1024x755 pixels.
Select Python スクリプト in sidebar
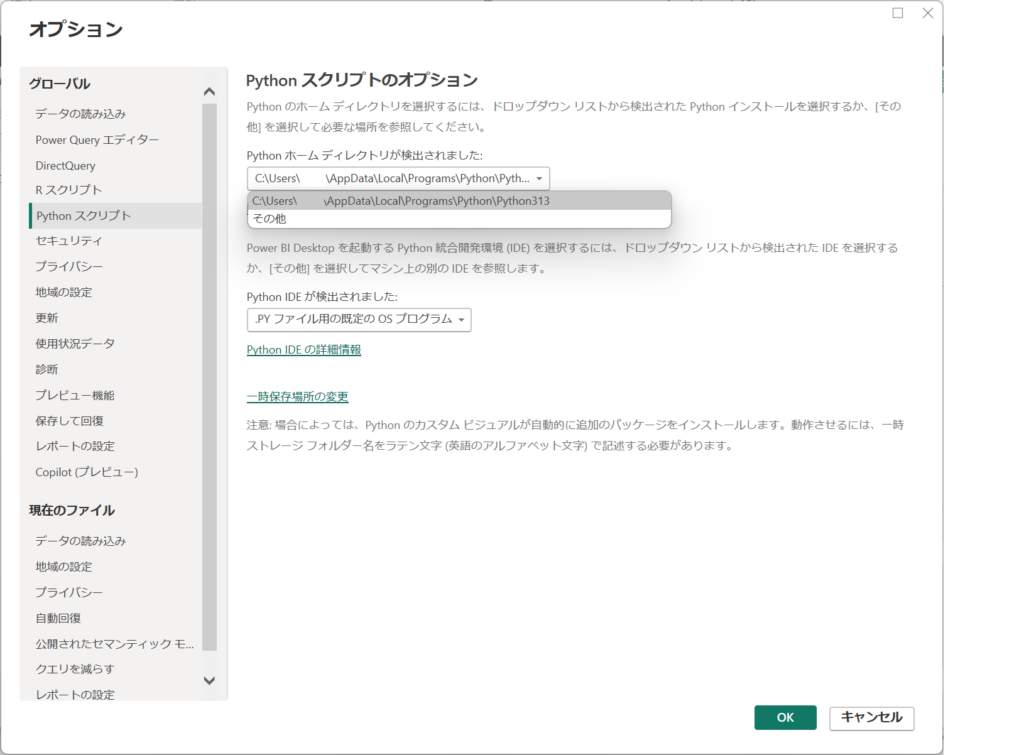(x=116, y=216)
